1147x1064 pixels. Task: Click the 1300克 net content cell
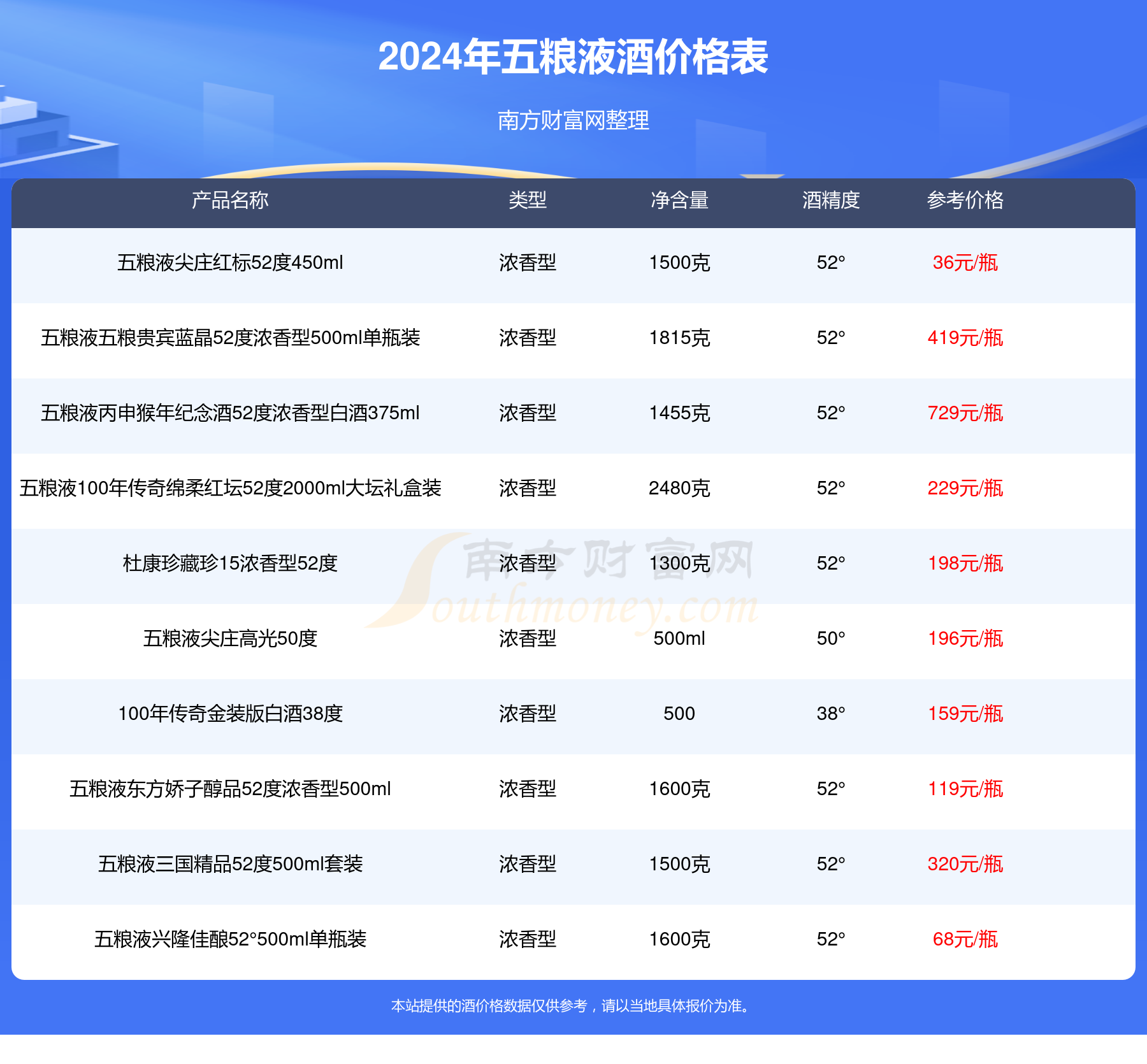coord(679,563)
